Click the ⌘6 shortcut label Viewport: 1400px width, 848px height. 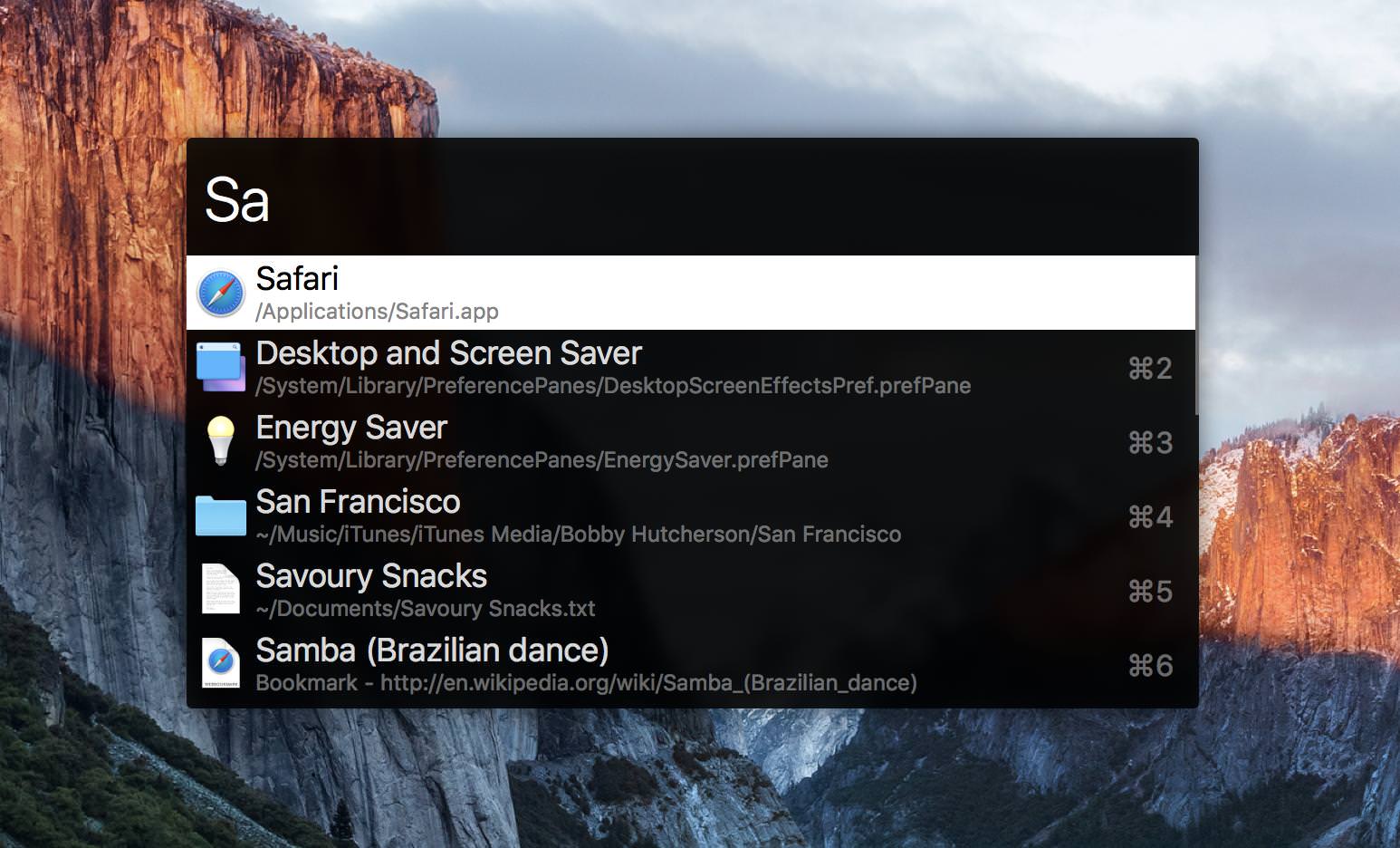point(1150,666)
